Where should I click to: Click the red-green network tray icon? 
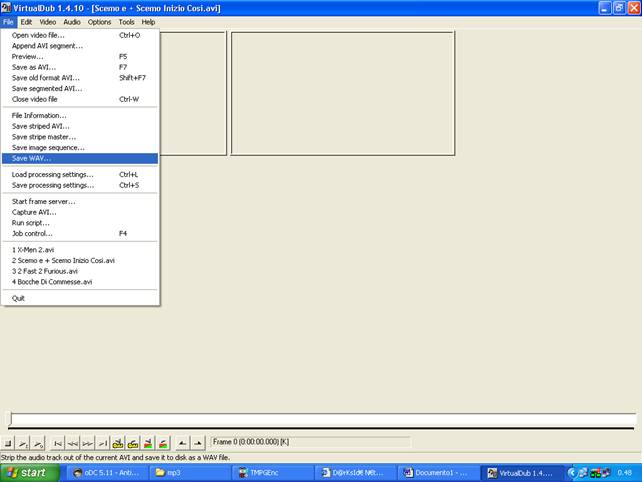(x=595, y=473)
